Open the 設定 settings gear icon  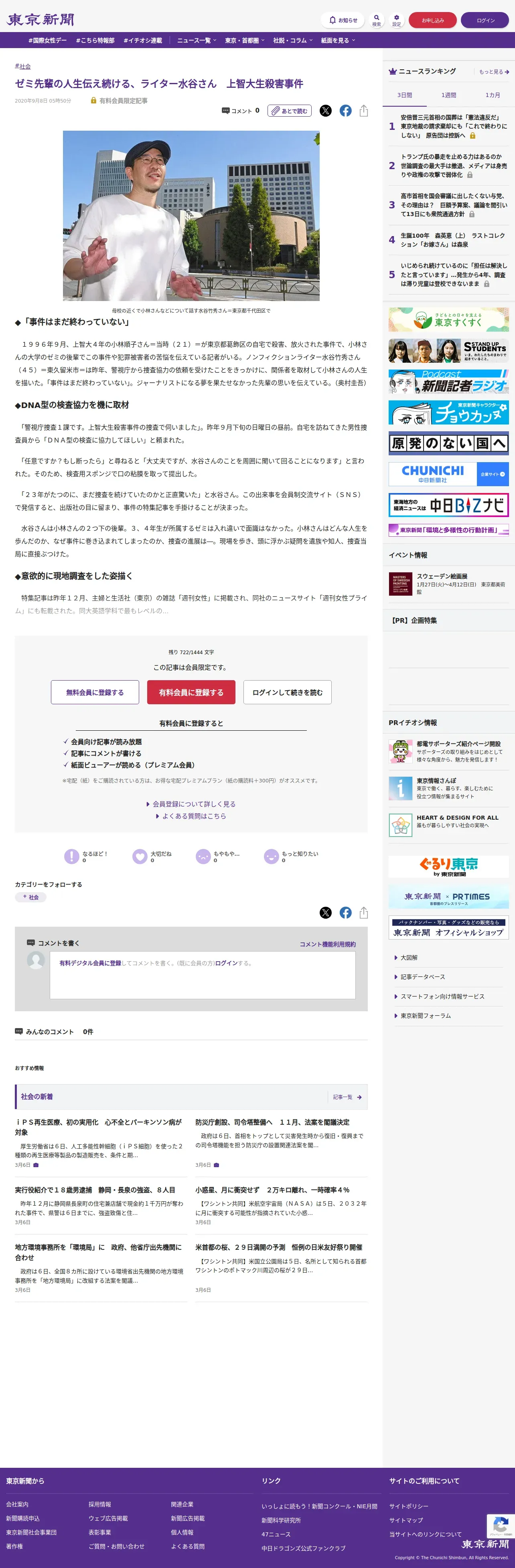[x=397, y=20]
